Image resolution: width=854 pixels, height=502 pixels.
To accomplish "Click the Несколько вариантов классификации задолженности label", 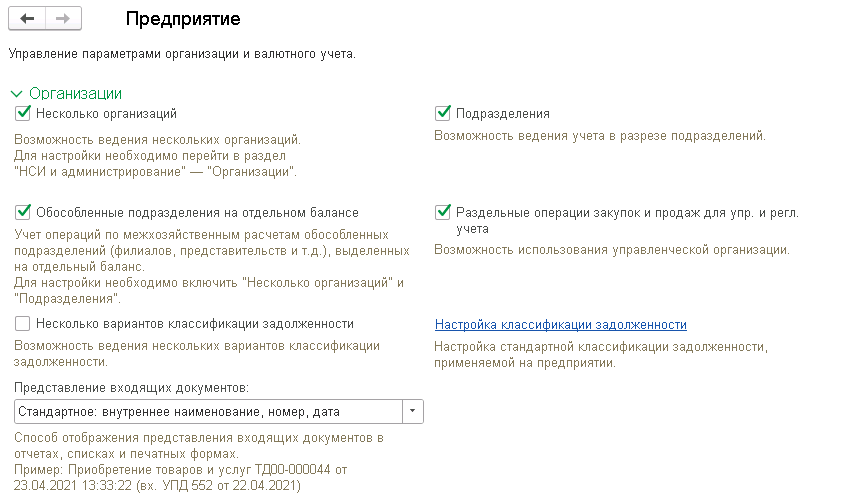I will [194, 324].
